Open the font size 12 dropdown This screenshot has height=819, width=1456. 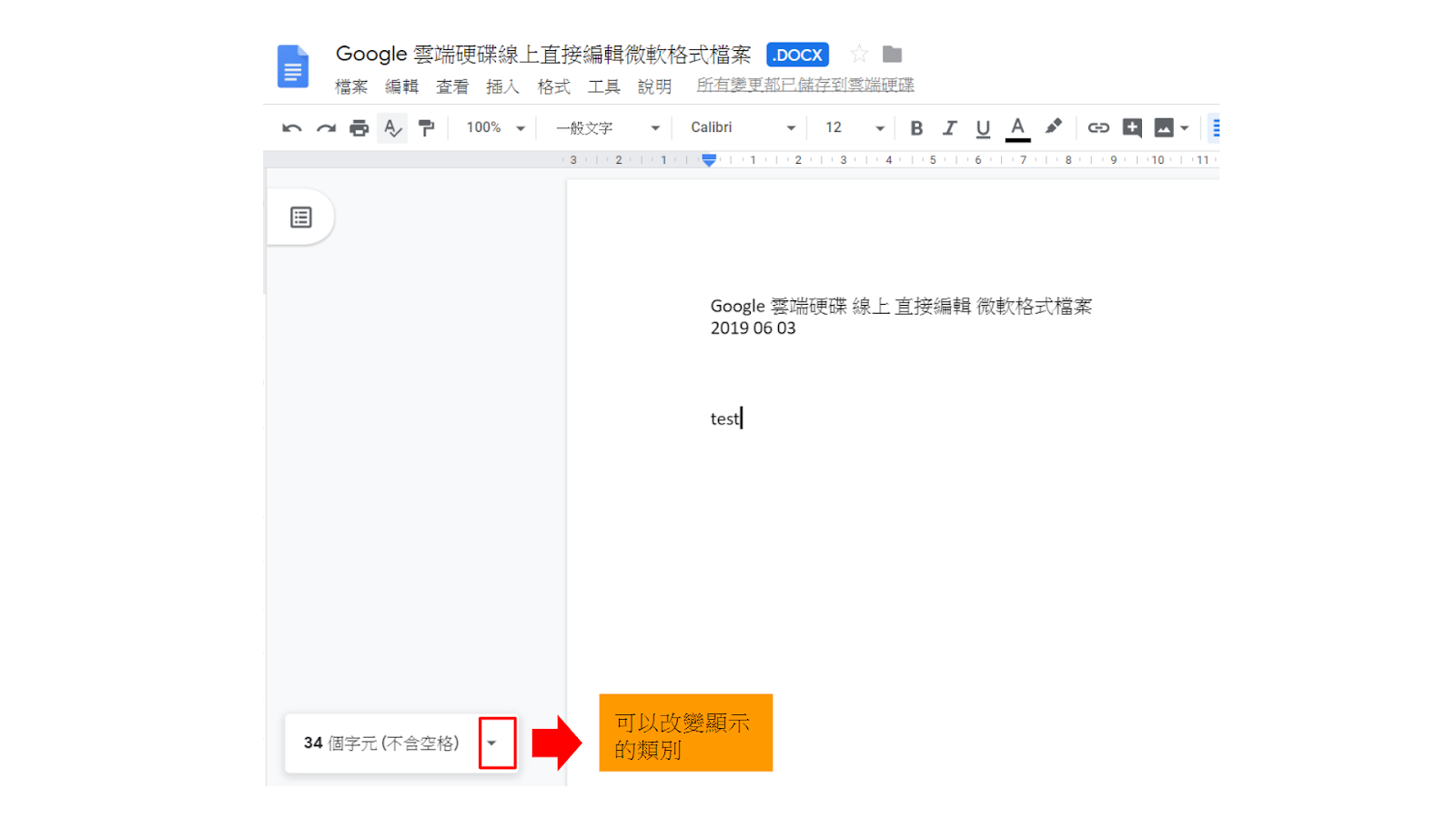854,128
